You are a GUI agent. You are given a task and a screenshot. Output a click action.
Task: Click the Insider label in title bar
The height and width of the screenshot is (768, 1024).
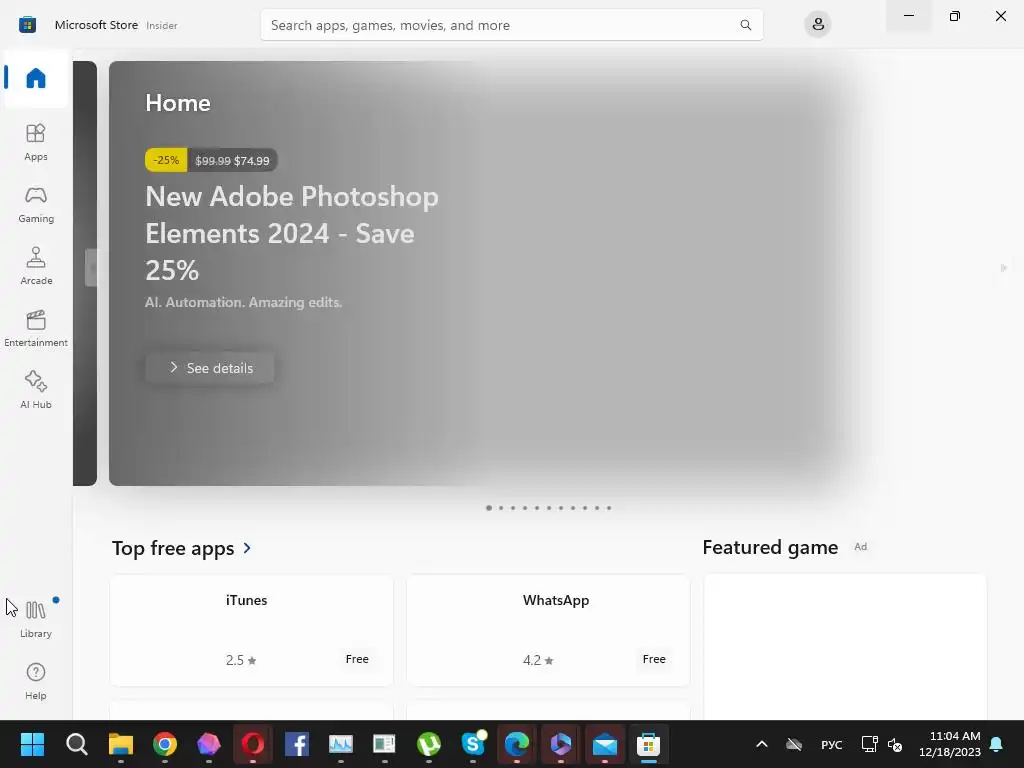(161, 25)
